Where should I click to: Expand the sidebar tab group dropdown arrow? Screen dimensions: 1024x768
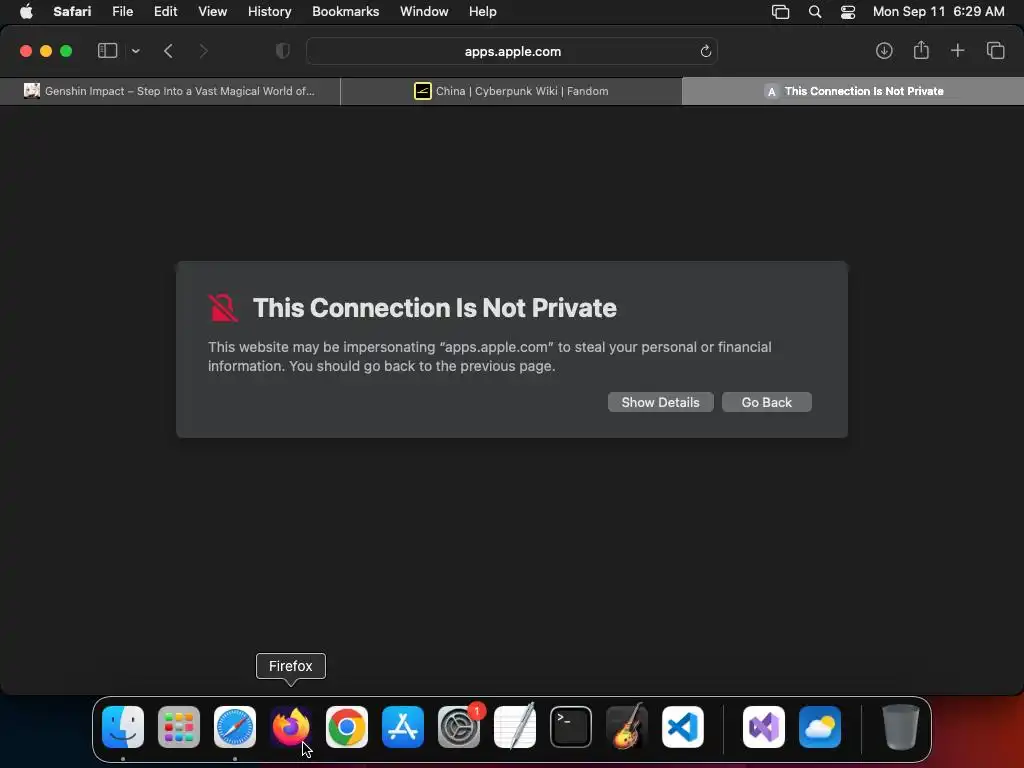pyautogui.click(x=135, y=51)
